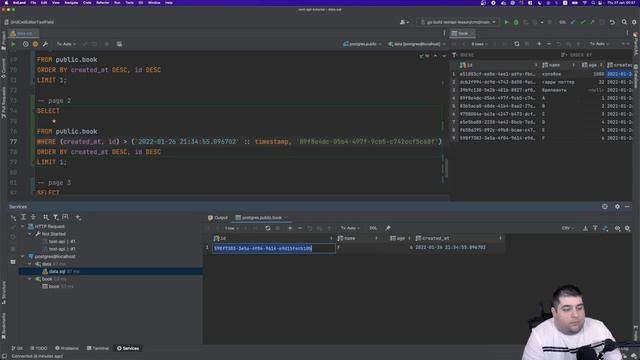Open the 9 rows page size dropdown
Viewport: 640px width, 360px height.
point(479,44)
